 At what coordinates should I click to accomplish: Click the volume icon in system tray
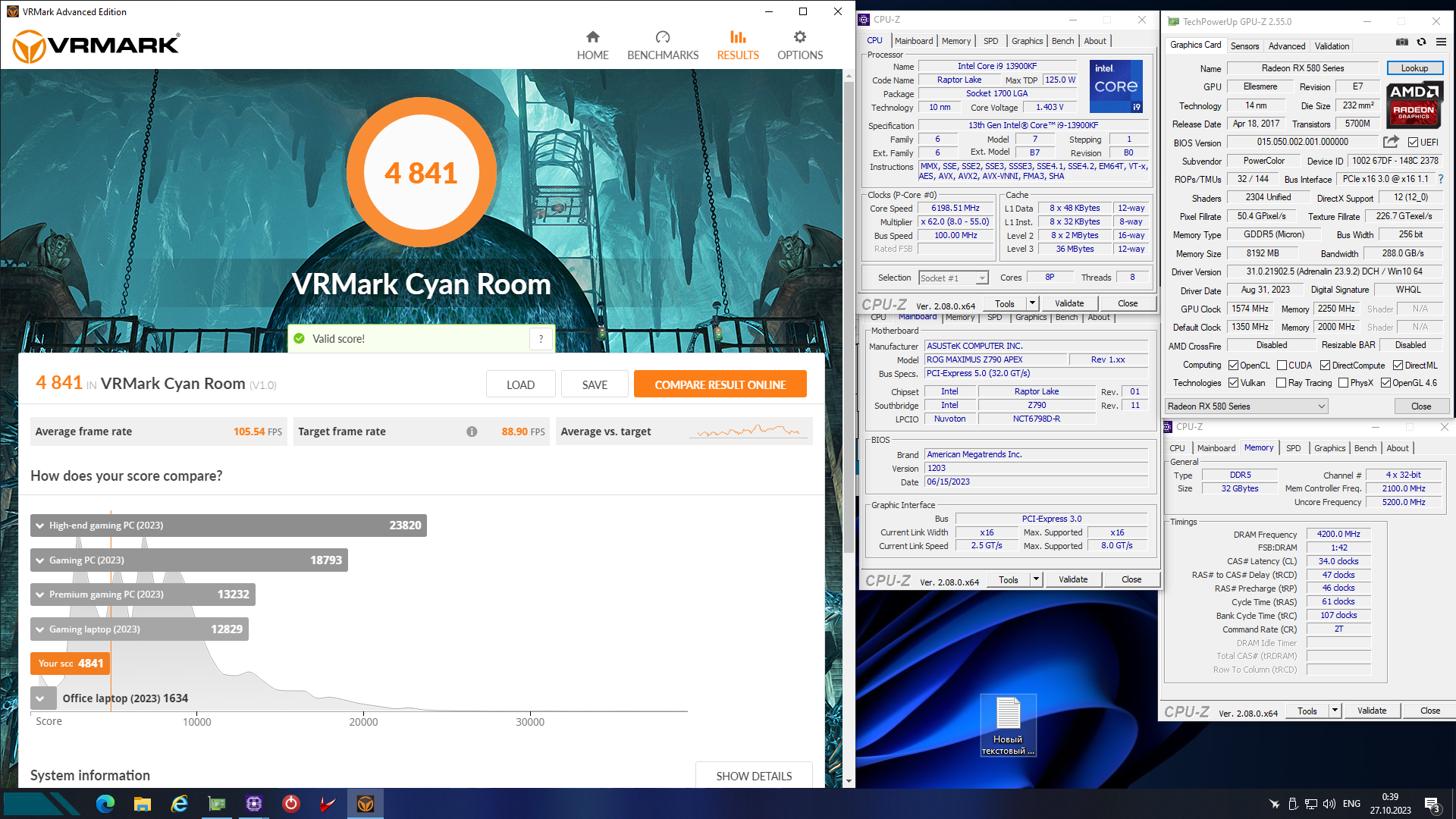tap(1329, 804)
